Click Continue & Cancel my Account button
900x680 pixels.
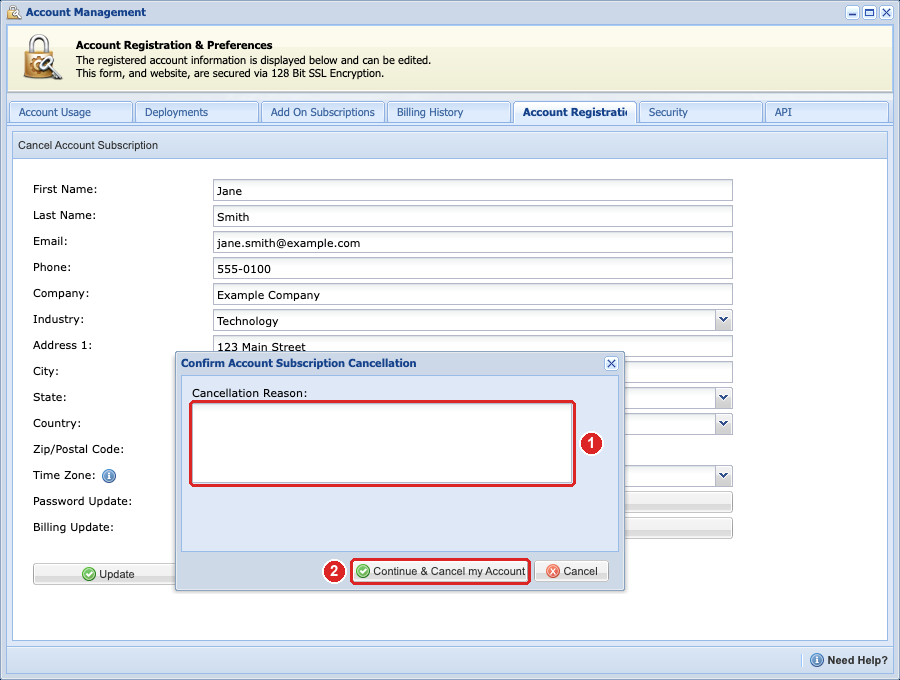point(440,572)
